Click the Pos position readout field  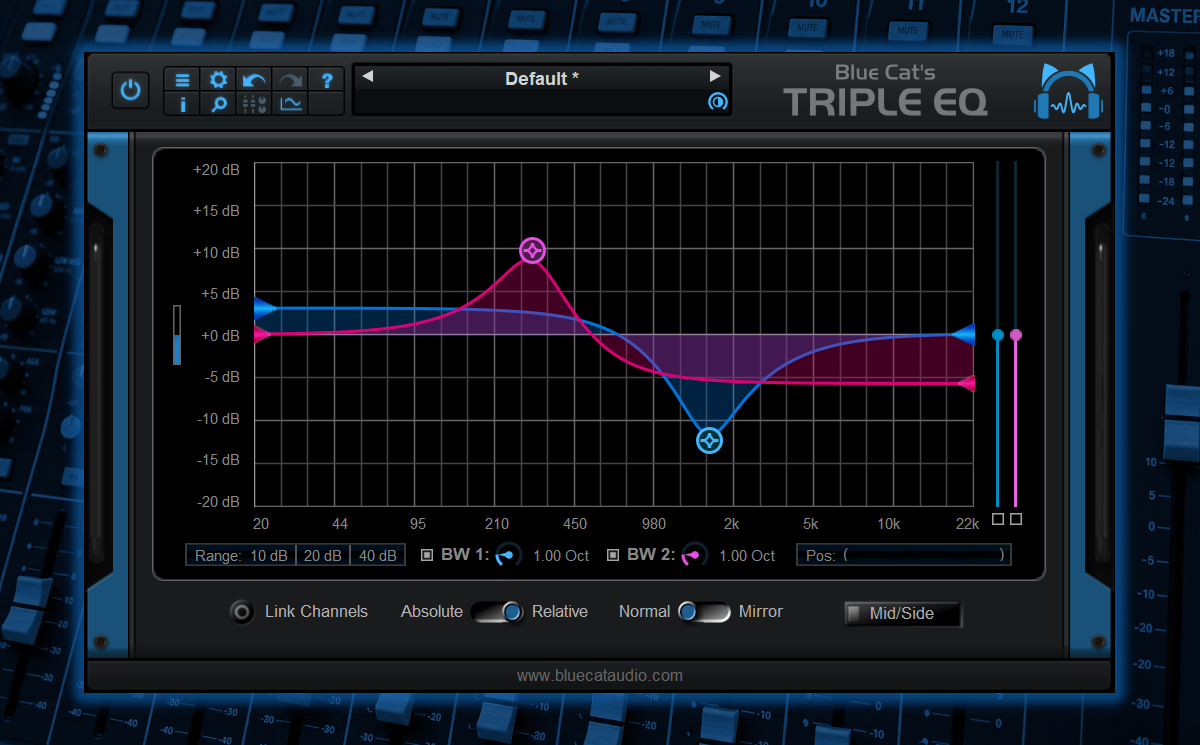[x=904, y=555]
